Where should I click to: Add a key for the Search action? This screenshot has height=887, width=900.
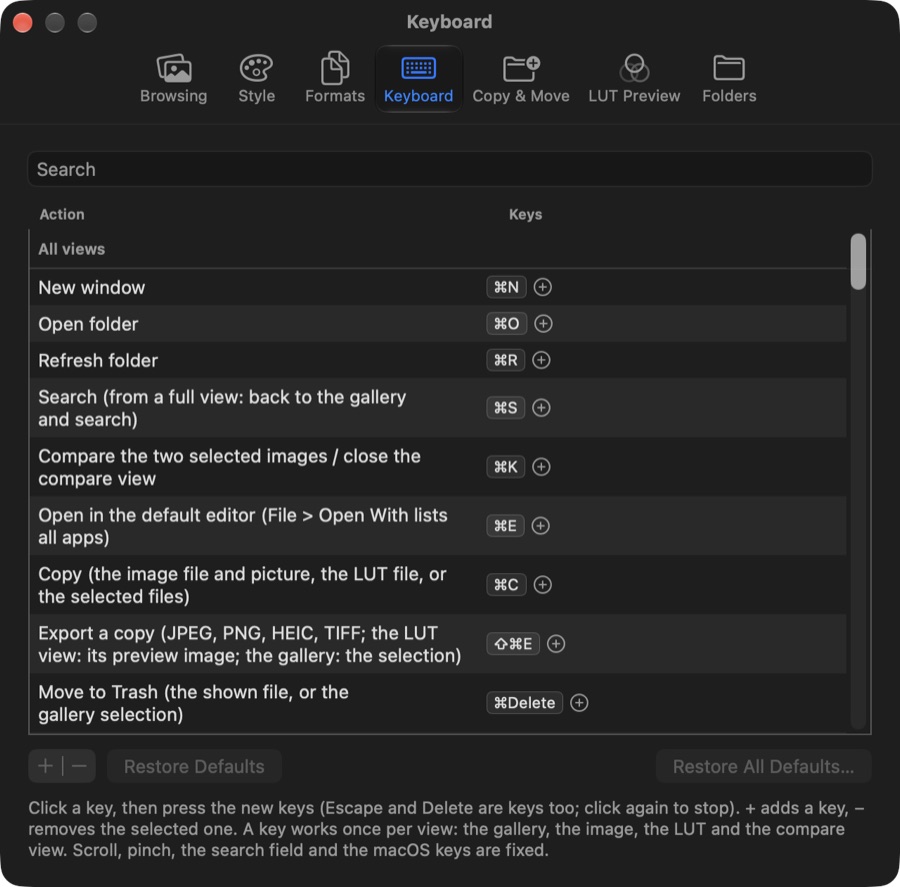pos(541,408)
